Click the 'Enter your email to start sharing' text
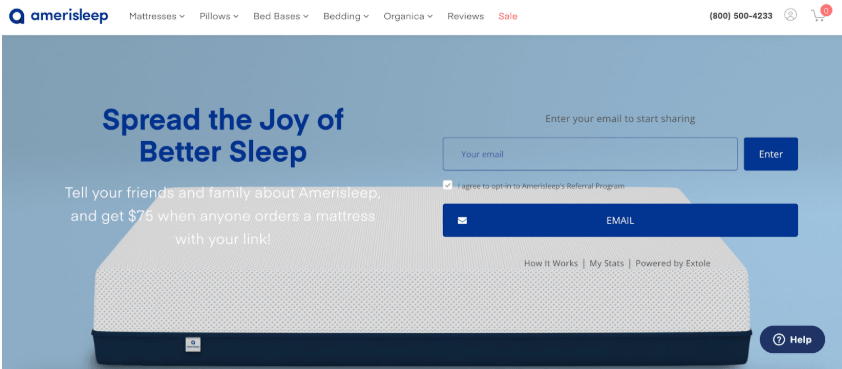 (620, 119)
